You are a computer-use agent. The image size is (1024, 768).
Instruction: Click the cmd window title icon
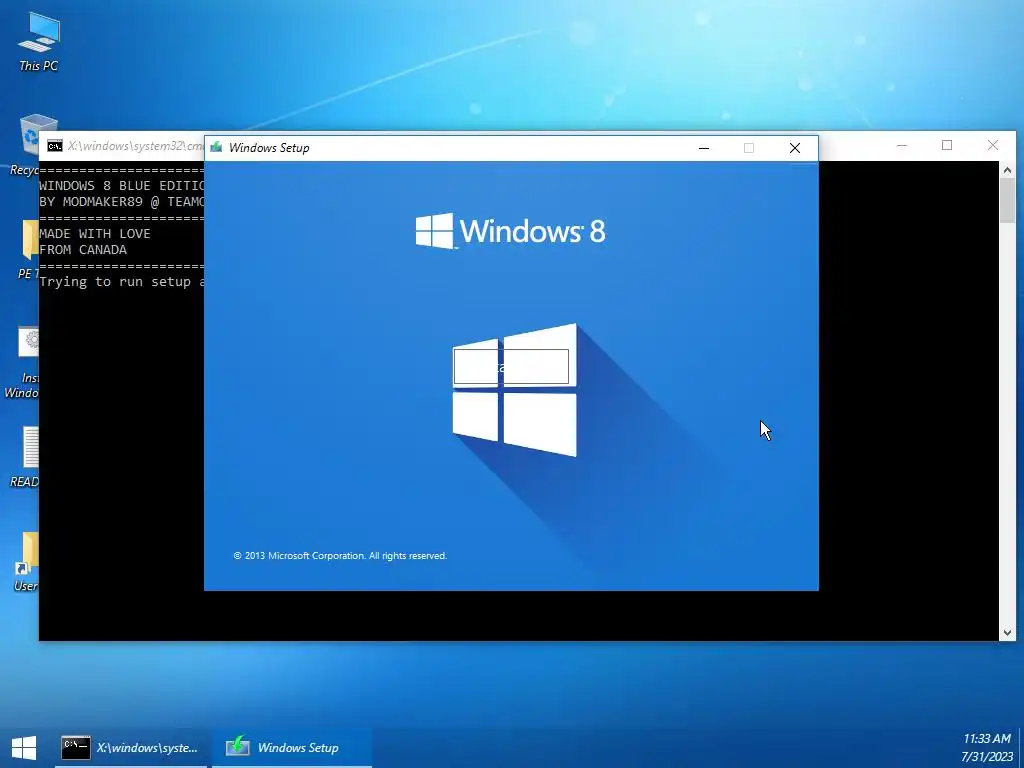pyautogui.click(x=55, y=146)
